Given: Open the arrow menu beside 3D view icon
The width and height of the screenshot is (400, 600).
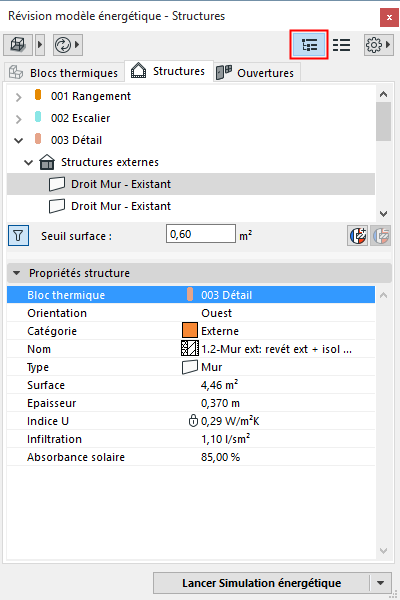Looking at the screenshot, I should (x=40, y=45).
